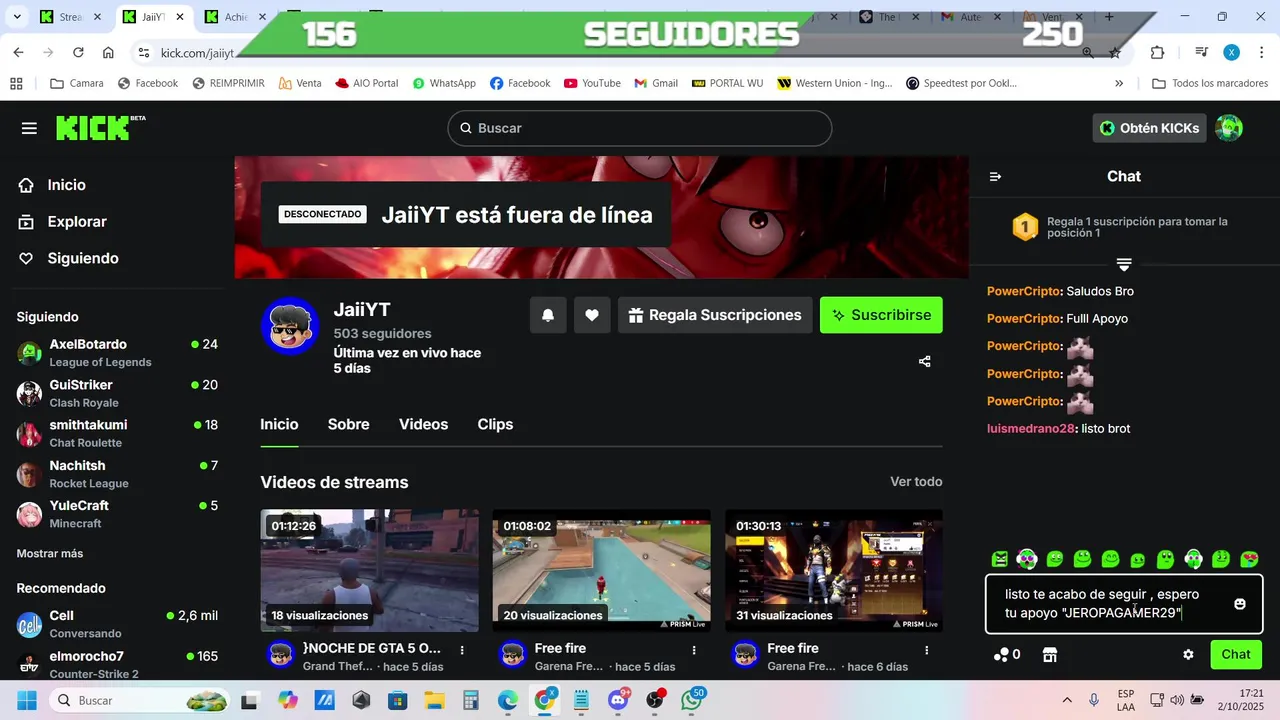Open a new browser tab
Screen dimensions: 1280x720
pos(1109,17)
